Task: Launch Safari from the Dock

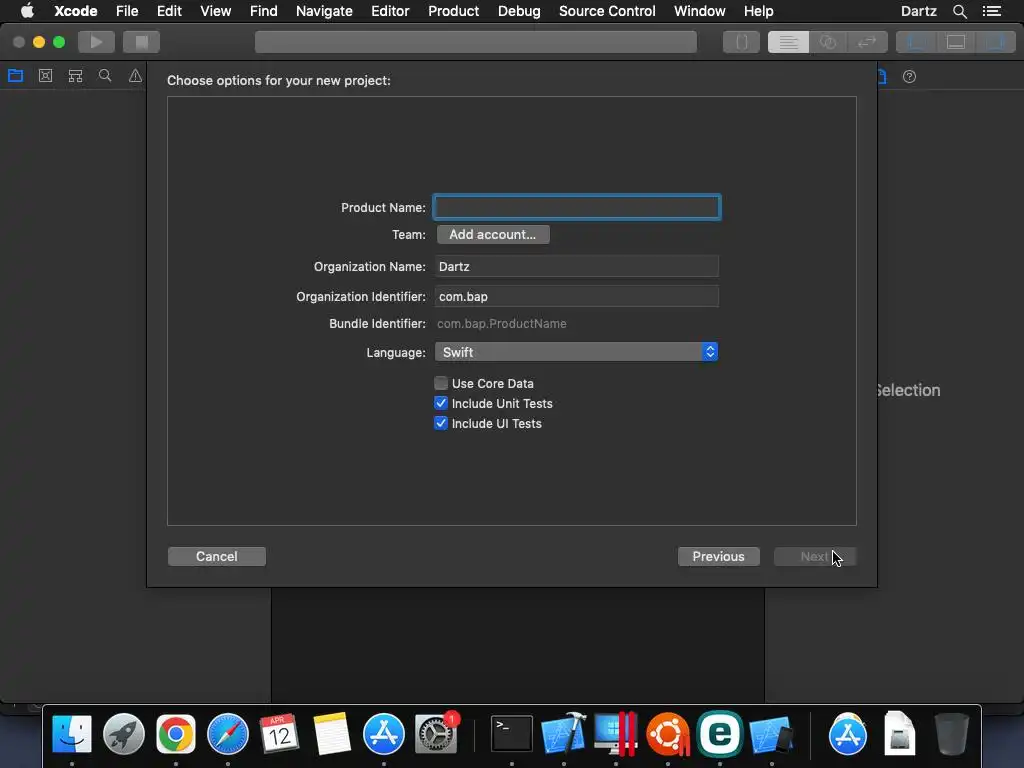Action: coord(228,734)
